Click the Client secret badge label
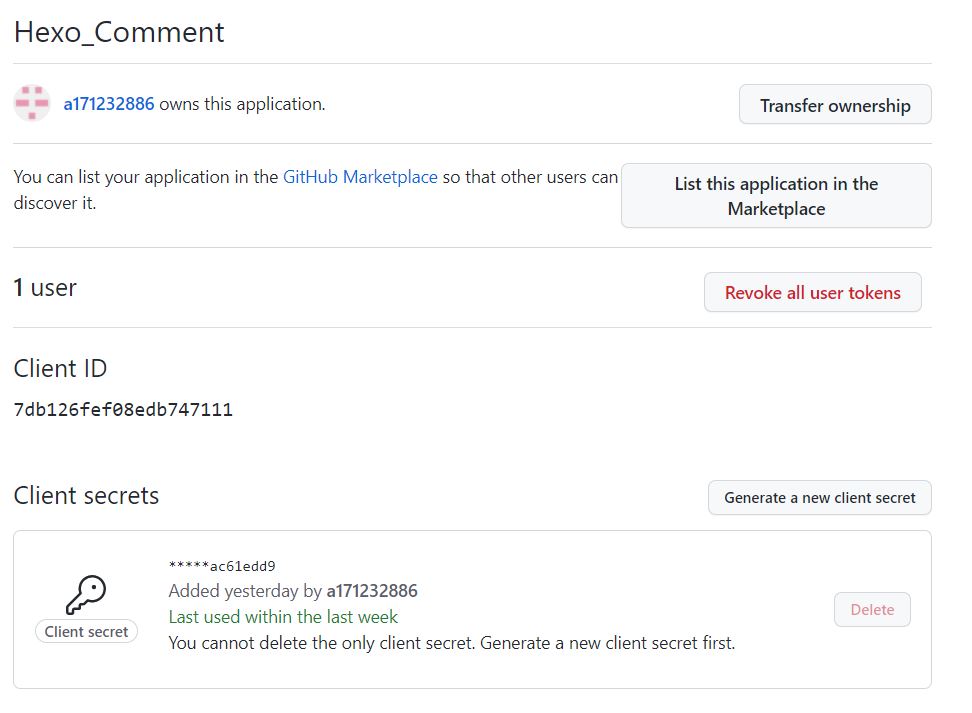 point(86,631)
